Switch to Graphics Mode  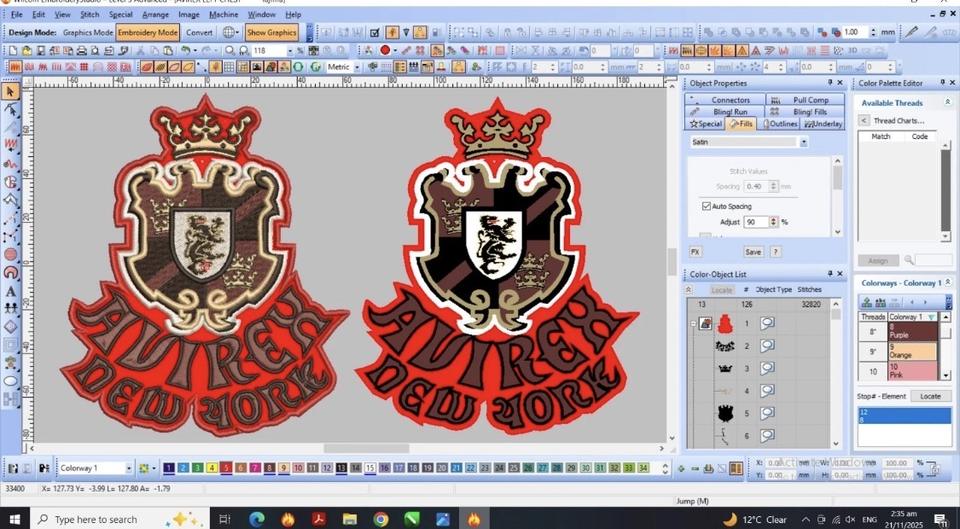(88, 32)
